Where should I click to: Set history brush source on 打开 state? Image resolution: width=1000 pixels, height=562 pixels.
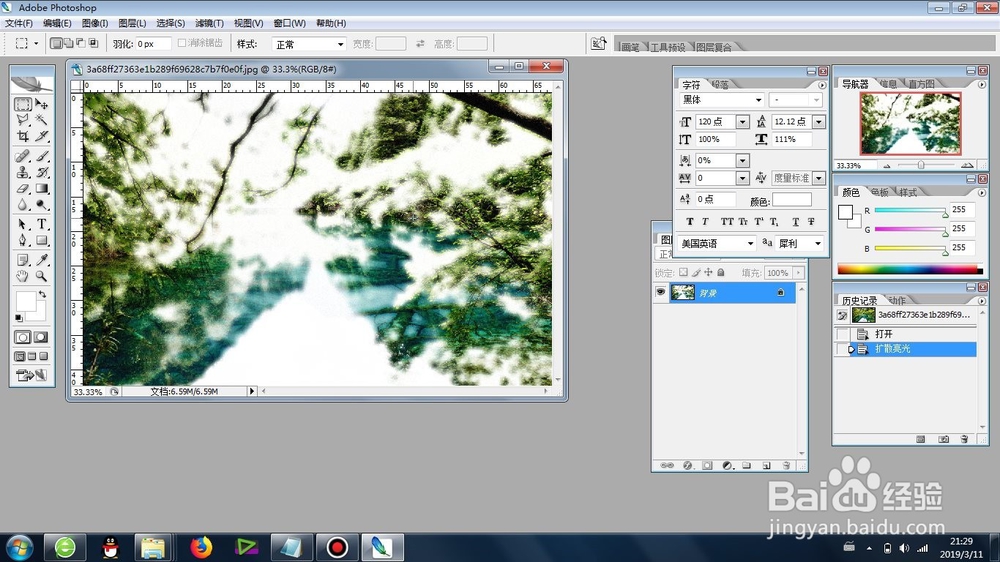(842, 334)
